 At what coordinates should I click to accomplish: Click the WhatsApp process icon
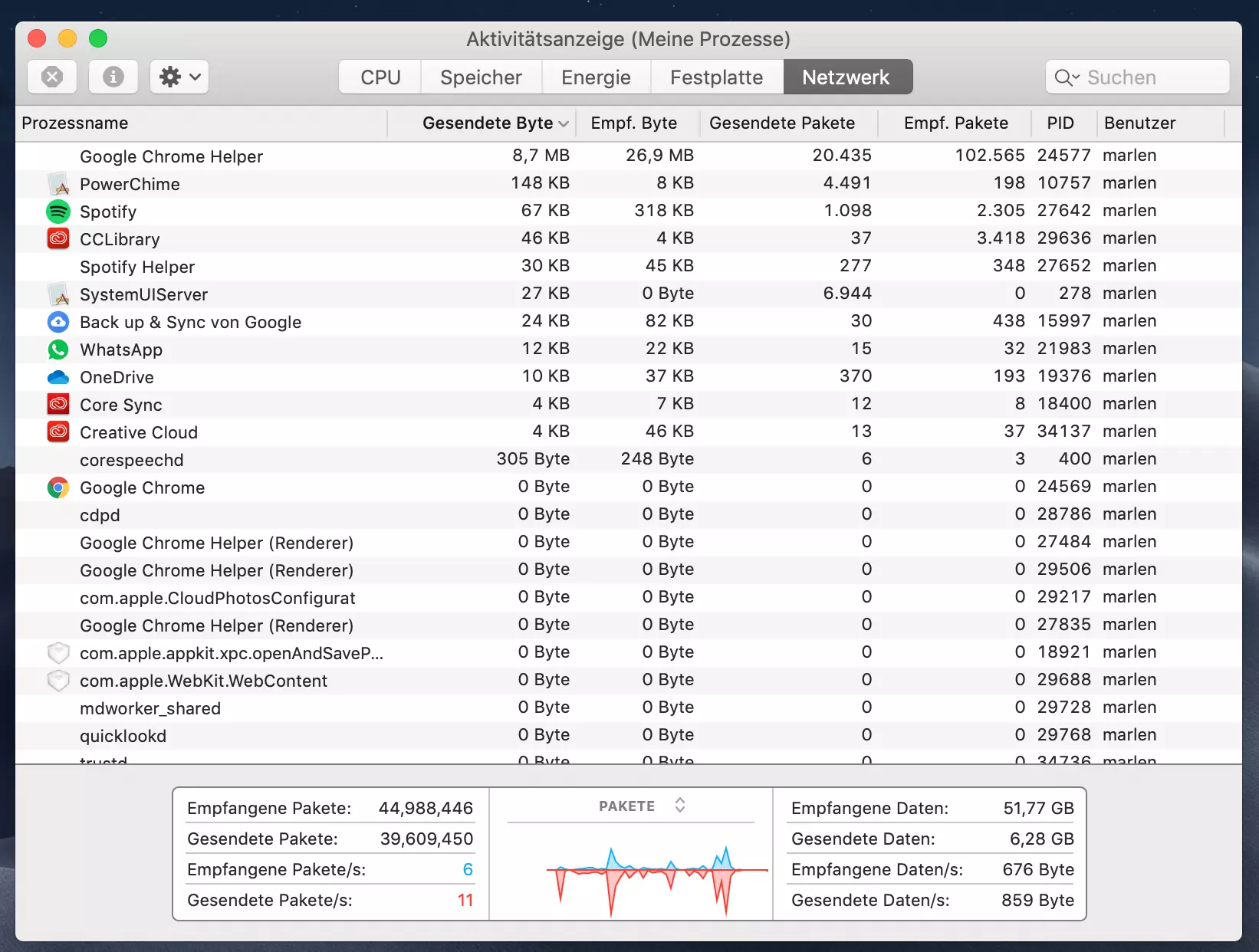point(58,350)
